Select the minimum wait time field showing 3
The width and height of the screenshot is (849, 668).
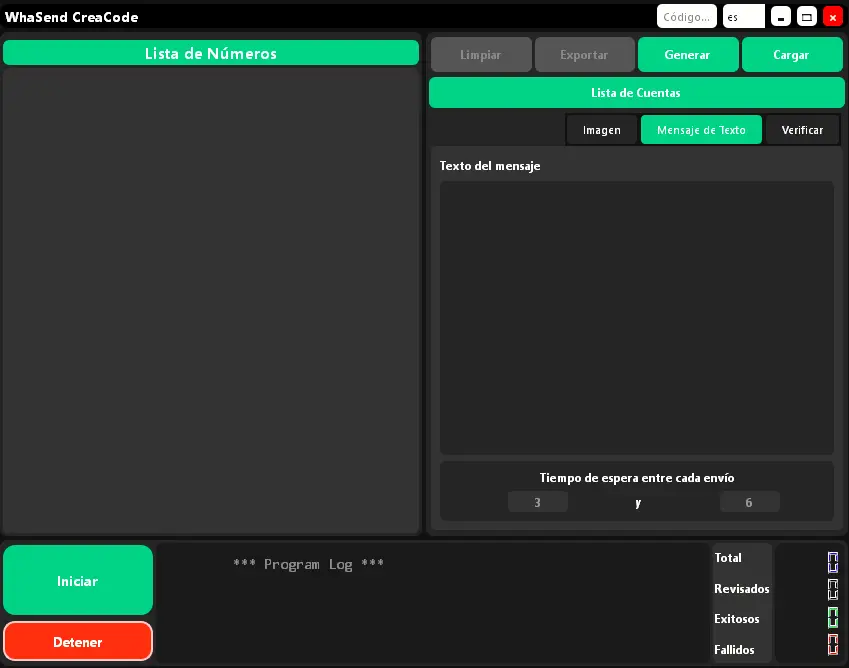[538, 501]
